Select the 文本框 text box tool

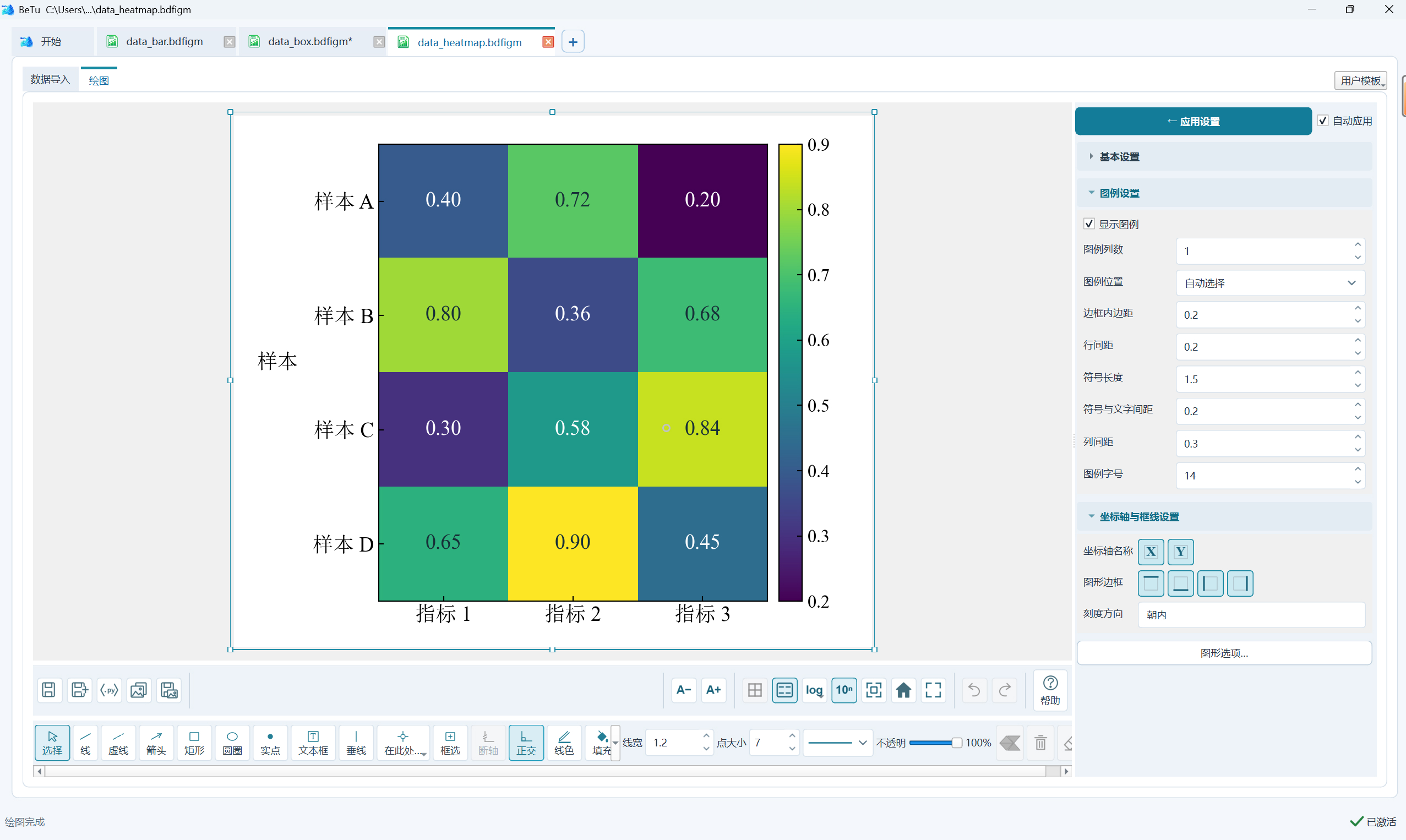[313, 743]
